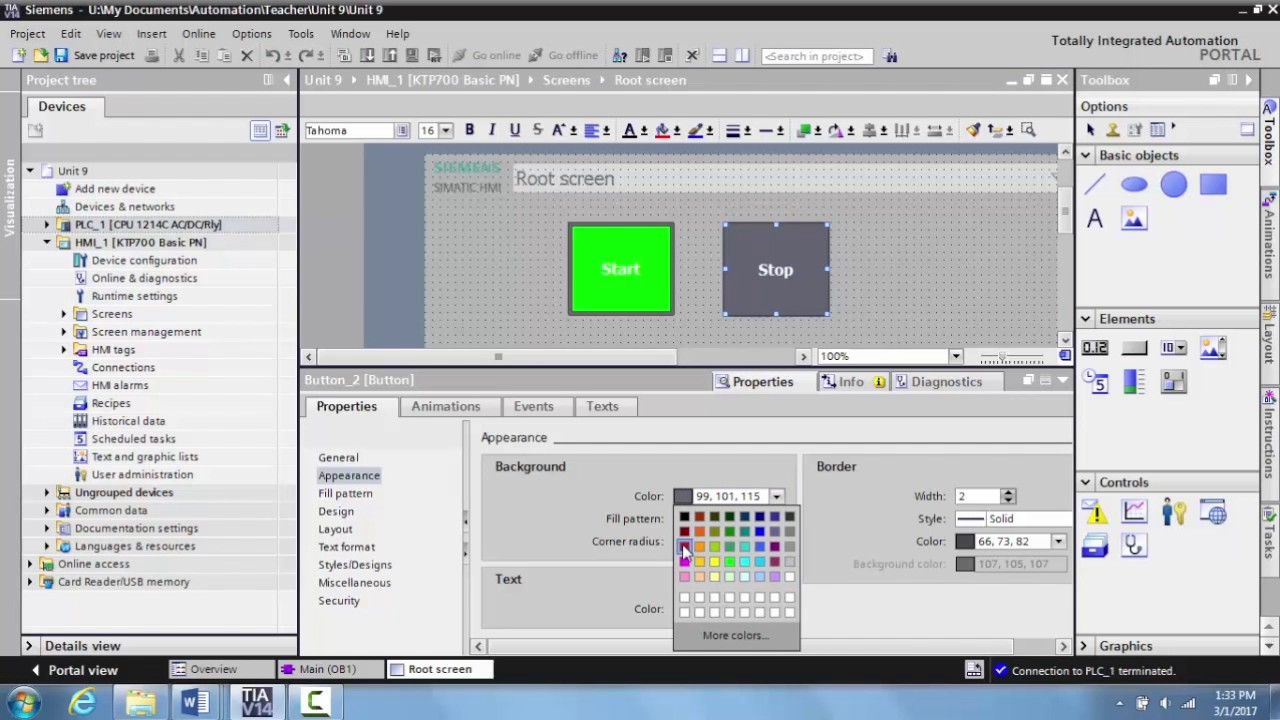Select the Graphic view object
Screen dimensions: 1280x720
(1134, 219)
